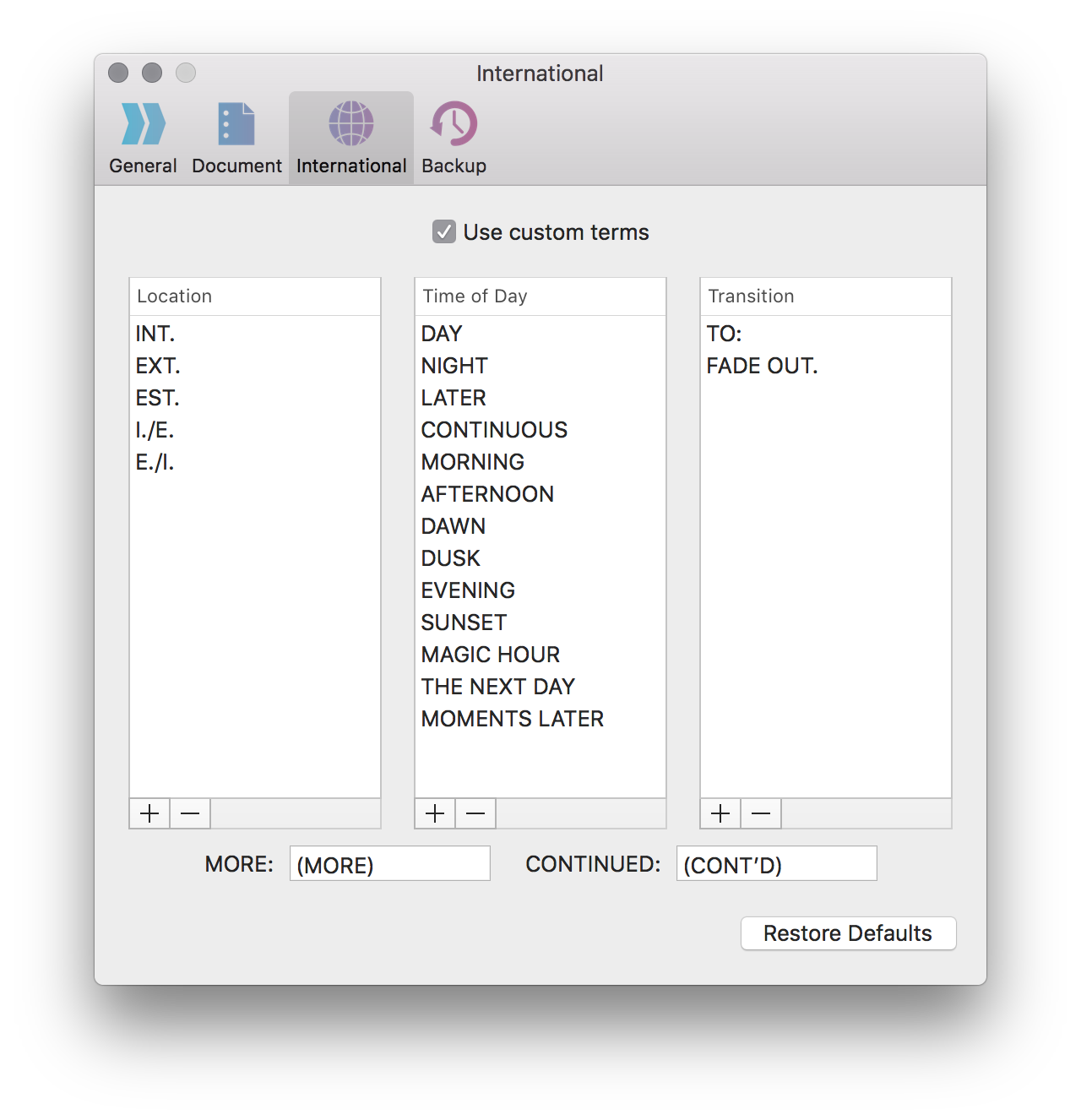Disable the Use custom terms checkbox

(x=445, y=231)
